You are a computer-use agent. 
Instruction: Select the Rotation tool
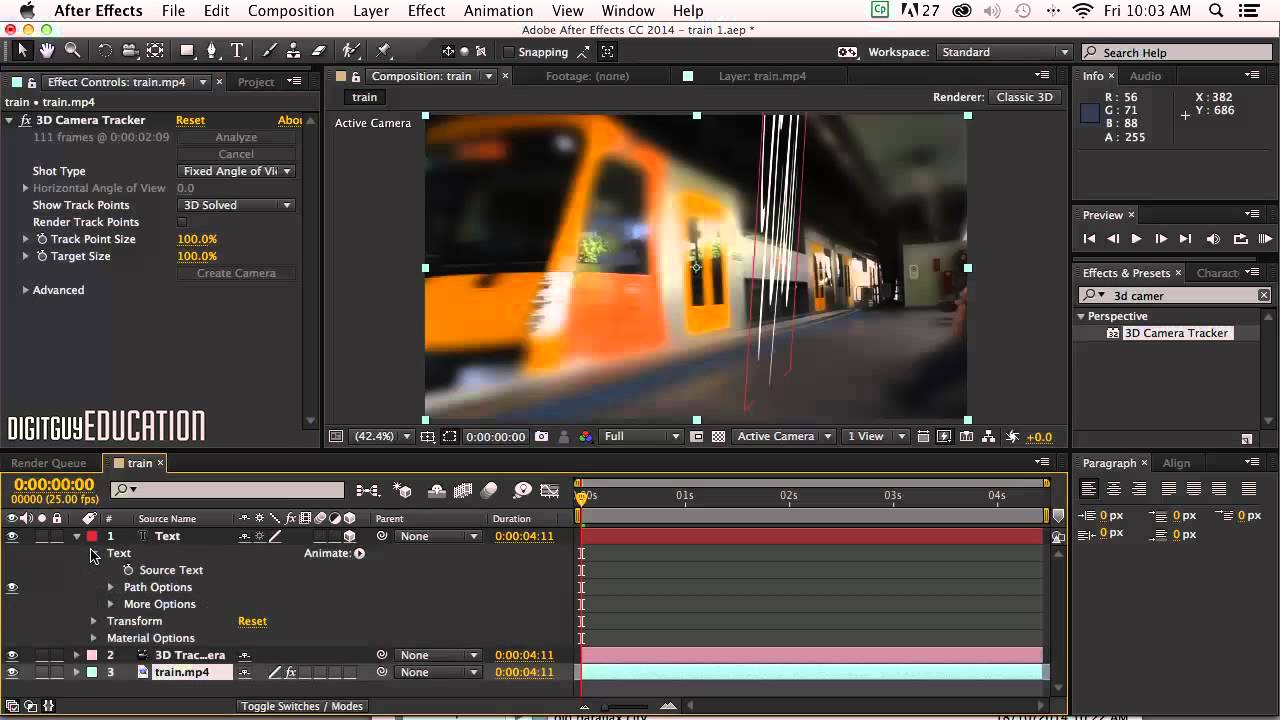105,51
